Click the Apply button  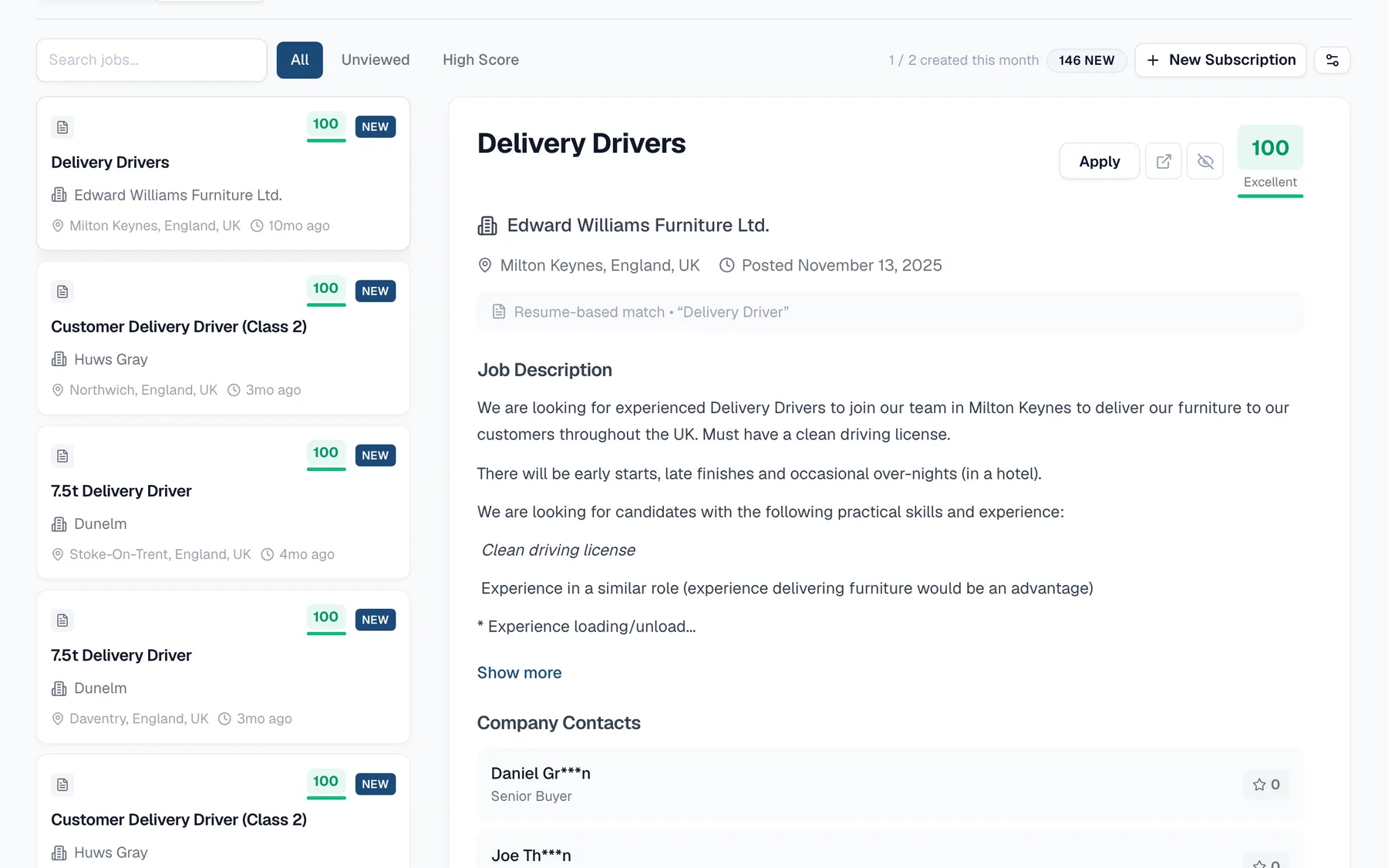pos(1100,161)
